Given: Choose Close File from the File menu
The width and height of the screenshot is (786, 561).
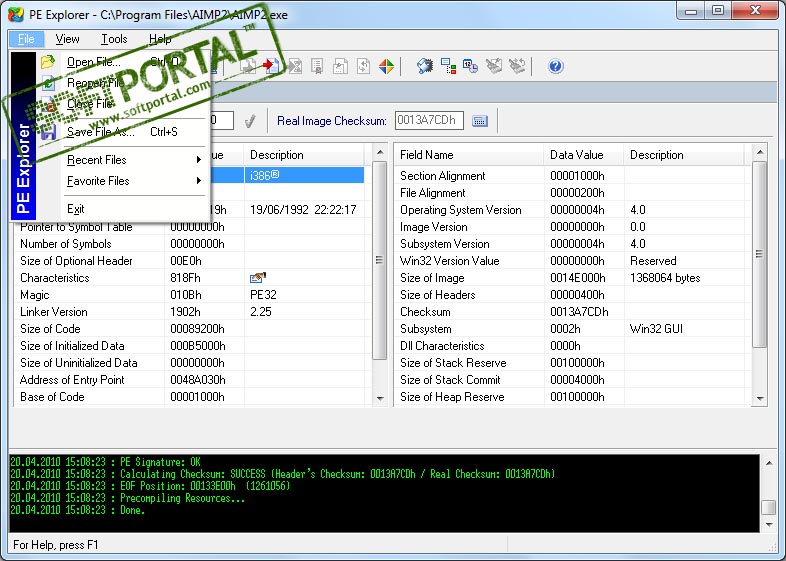Looking at the screenshot, I should coord(123,104).
